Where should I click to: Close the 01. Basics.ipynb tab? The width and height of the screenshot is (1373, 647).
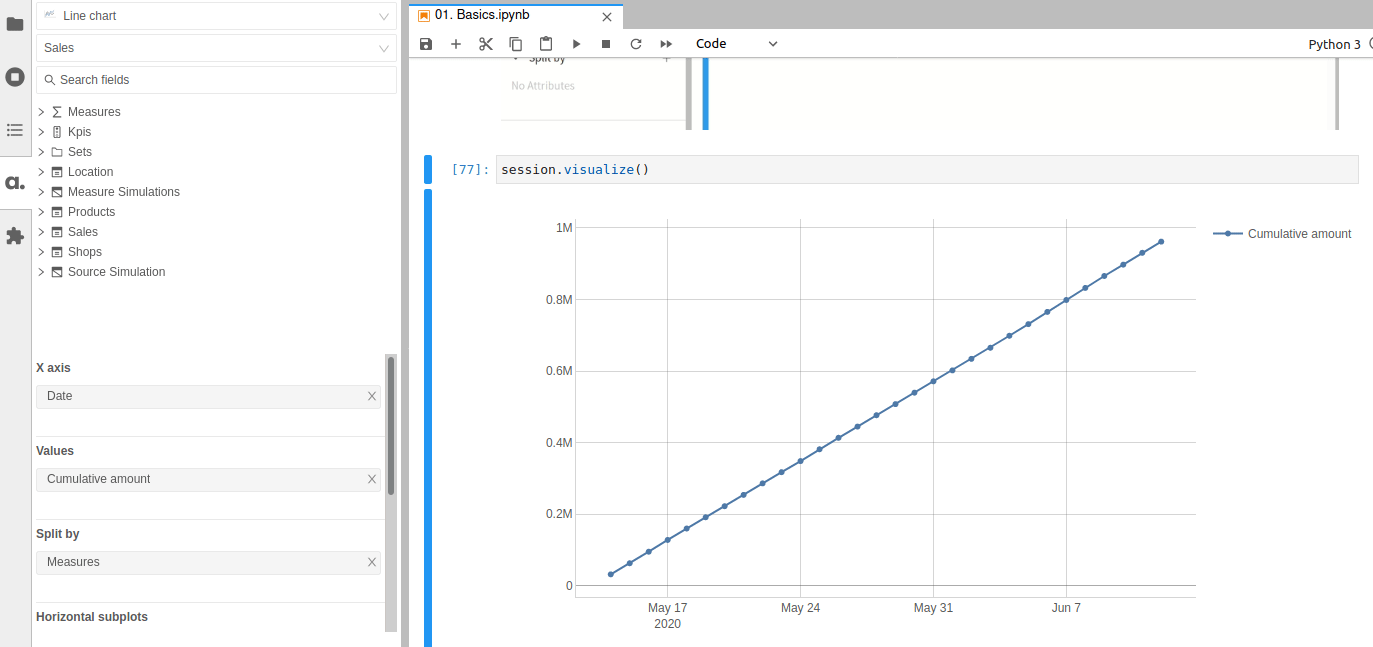607,16
